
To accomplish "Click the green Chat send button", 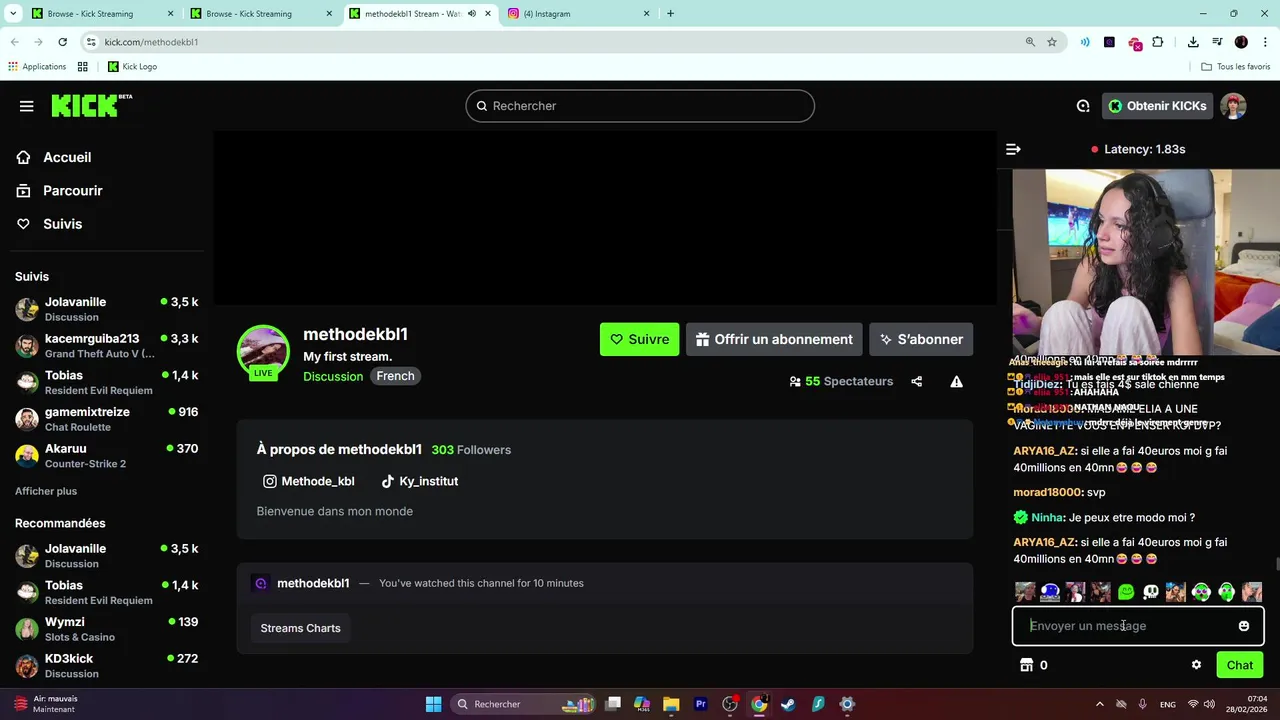I will tap(1240, 665).
